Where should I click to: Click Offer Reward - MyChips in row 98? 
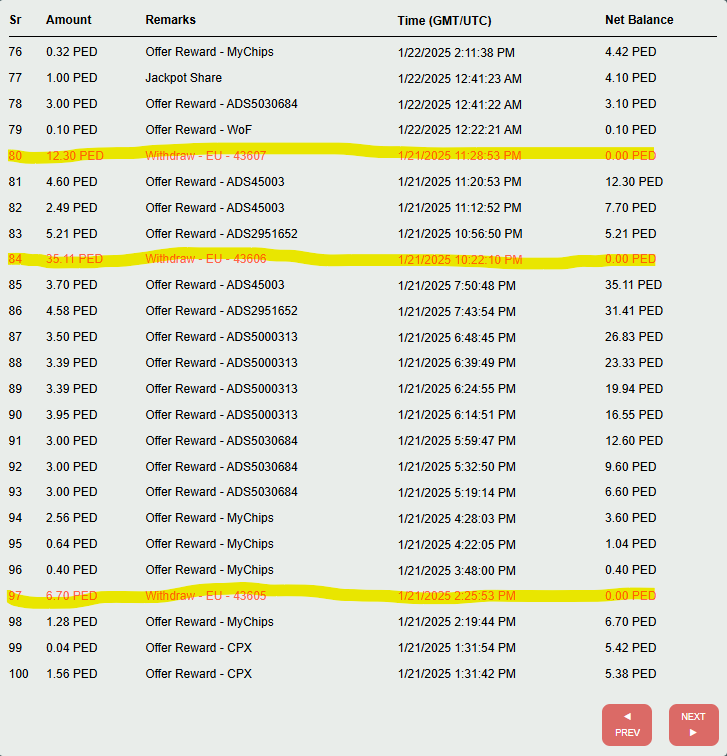209,622
